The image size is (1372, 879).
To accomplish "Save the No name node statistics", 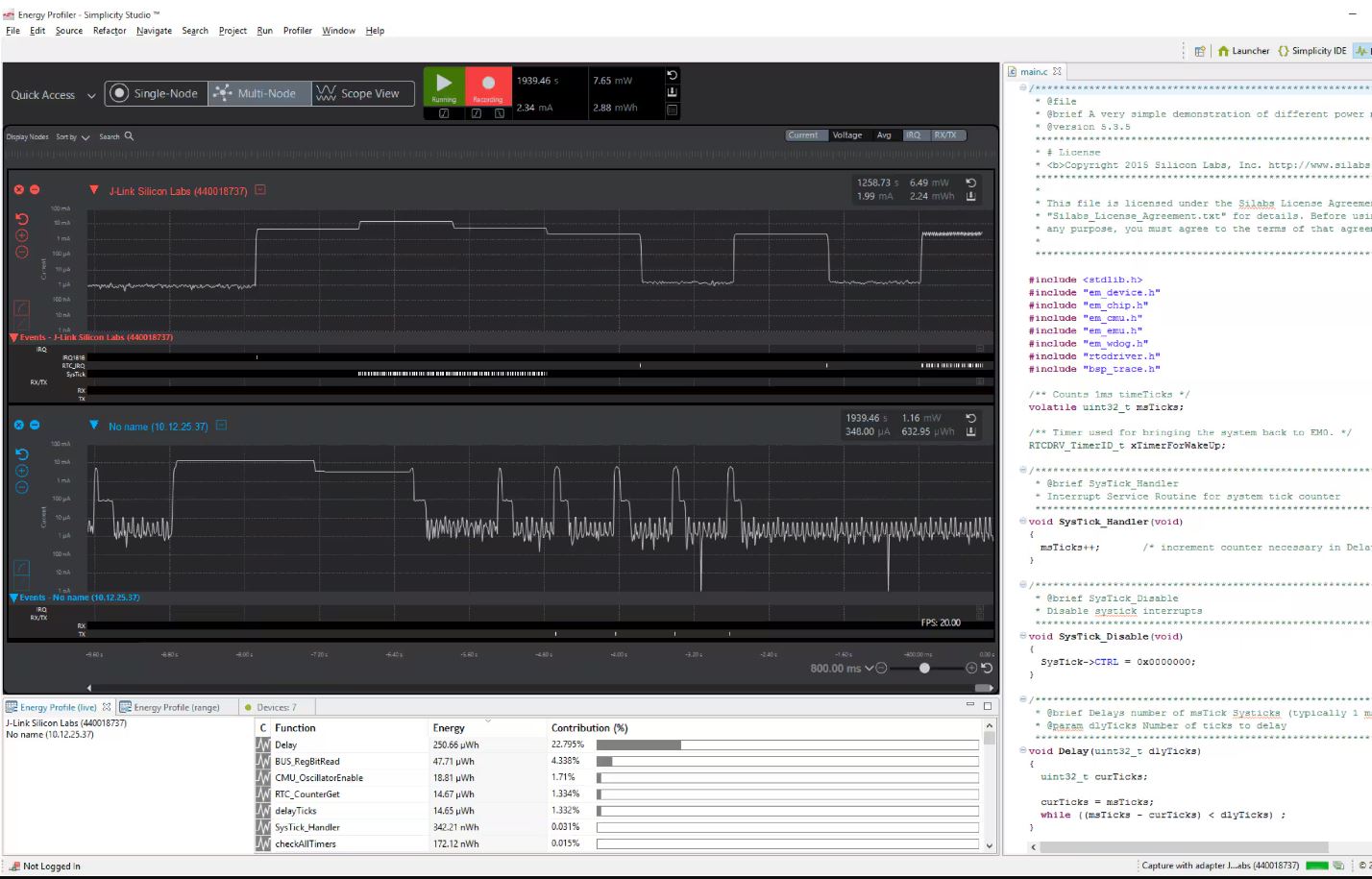I will pyautogui.click(x=970, y=432).
